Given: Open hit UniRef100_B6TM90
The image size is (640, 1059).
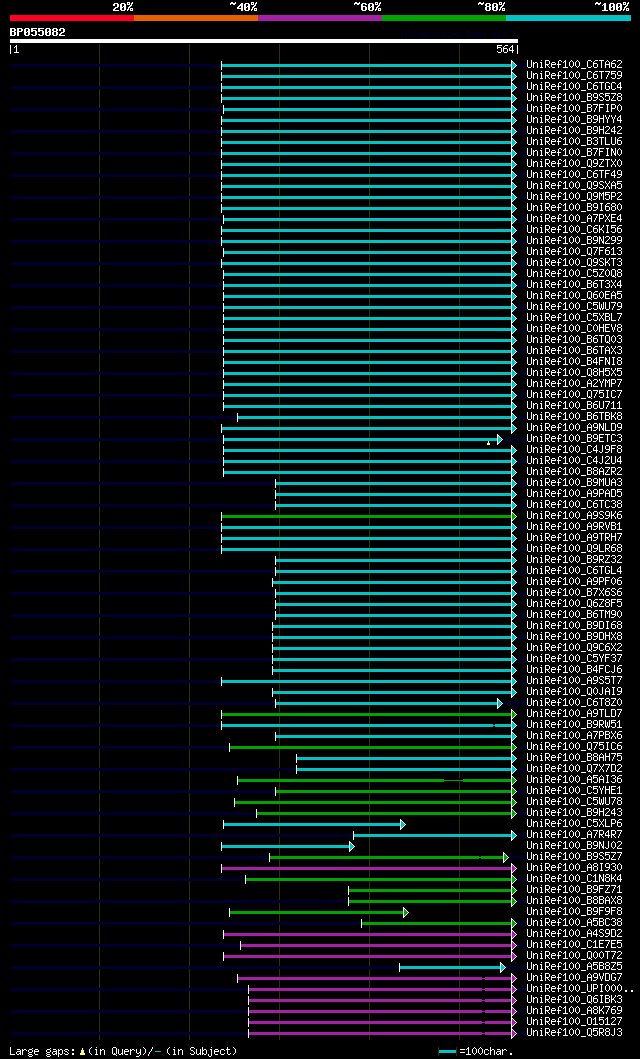Looking at the screenshot, I should pyautogui.click(x=575, y=615).
